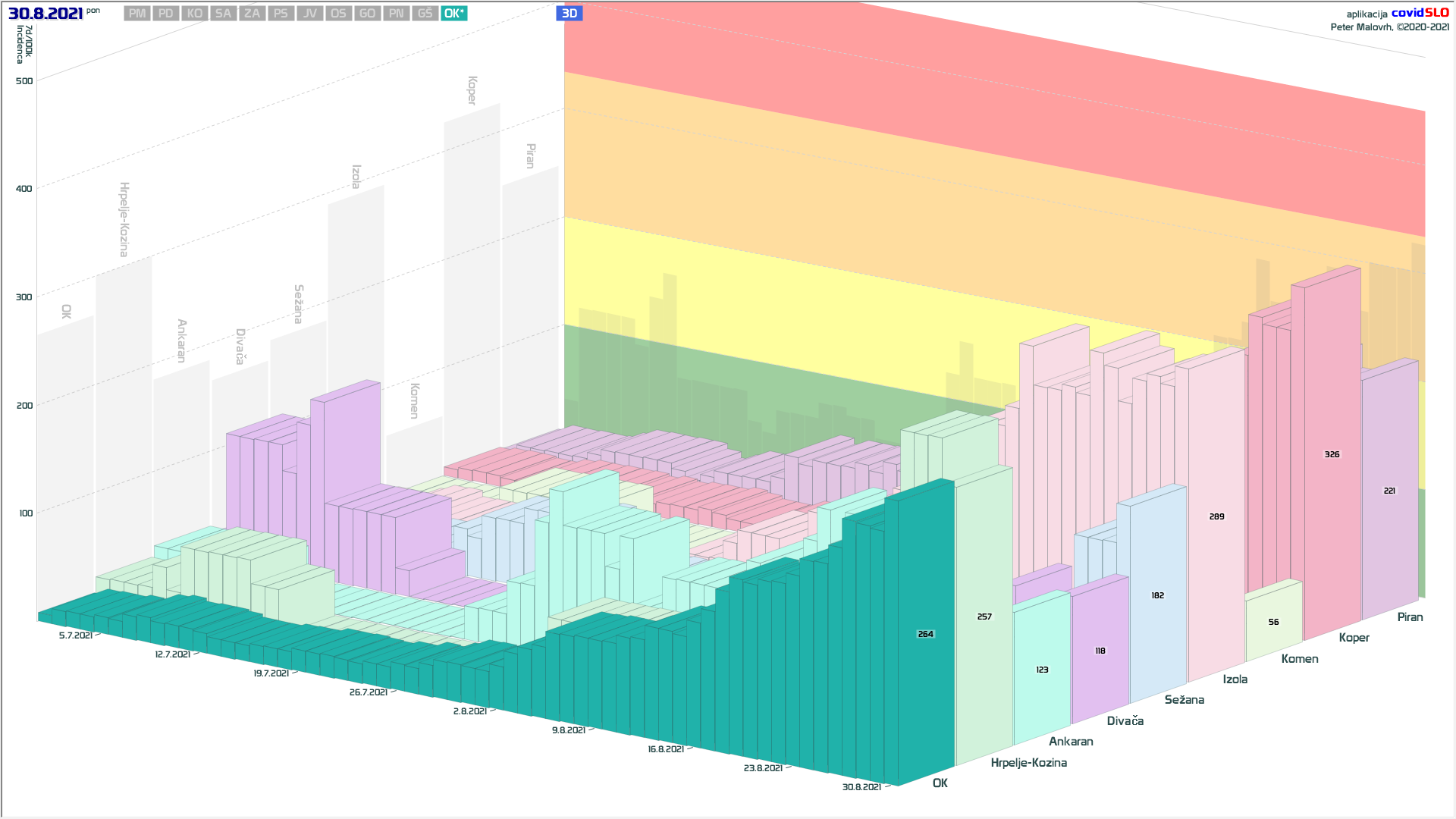Switch to the KO region
Screen dimensions: 1456x819
(x=195, y=14)
